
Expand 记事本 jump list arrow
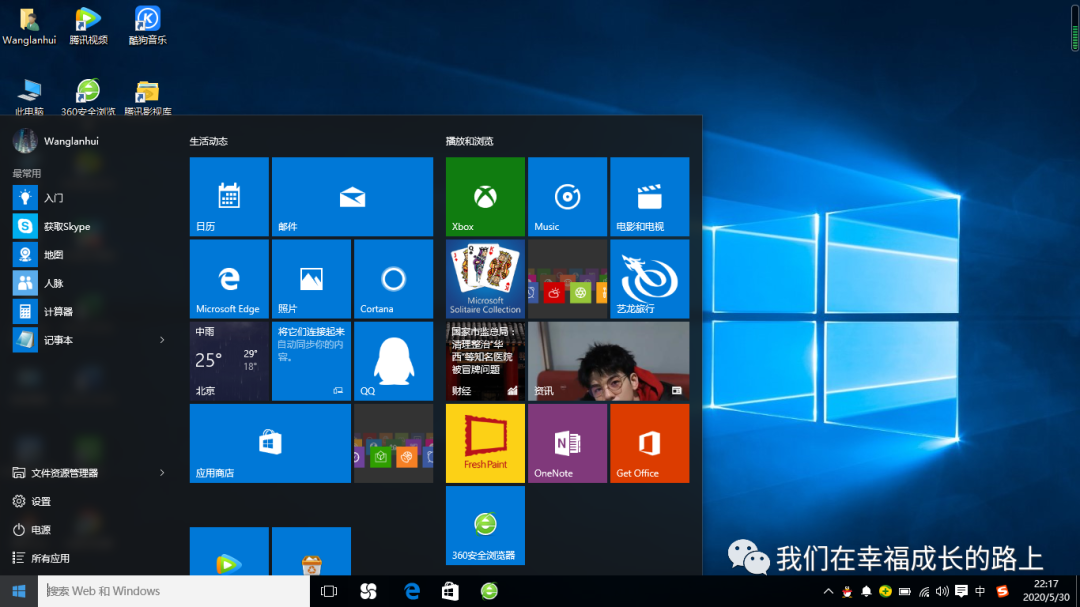(163, 340)
